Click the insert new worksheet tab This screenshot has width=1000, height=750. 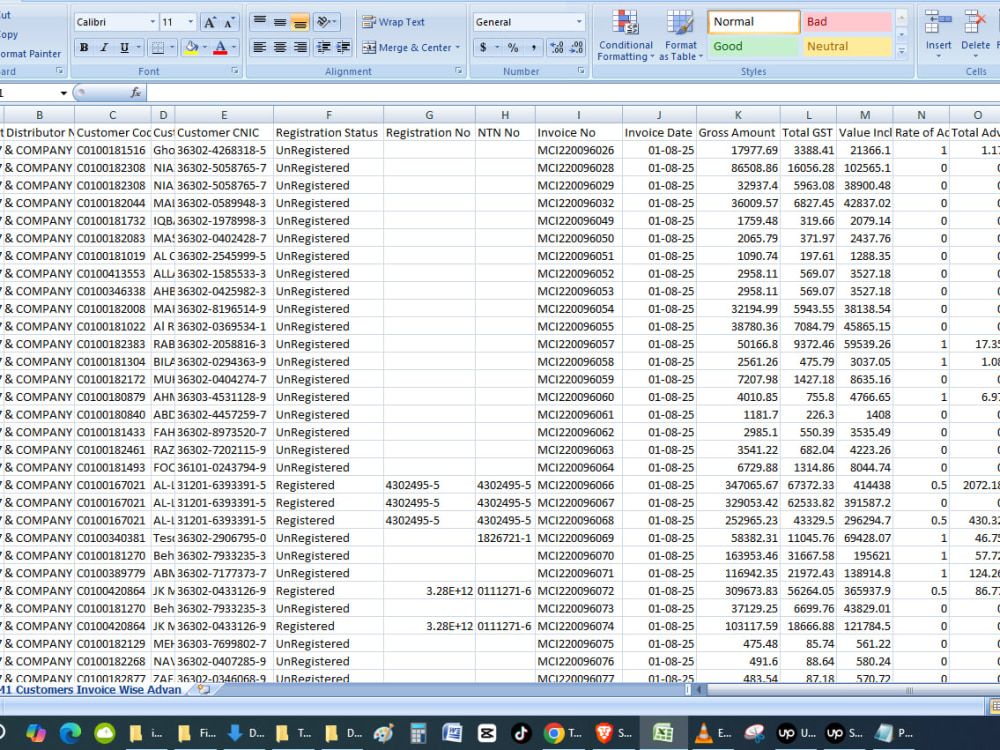204,690
